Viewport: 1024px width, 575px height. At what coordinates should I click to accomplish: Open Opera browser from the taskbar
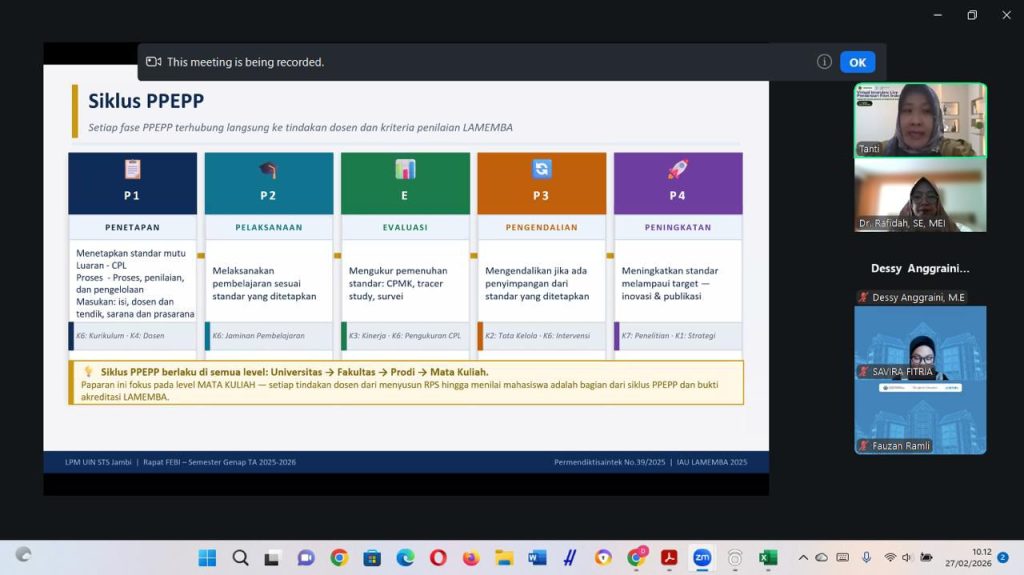tap(438, 557)
